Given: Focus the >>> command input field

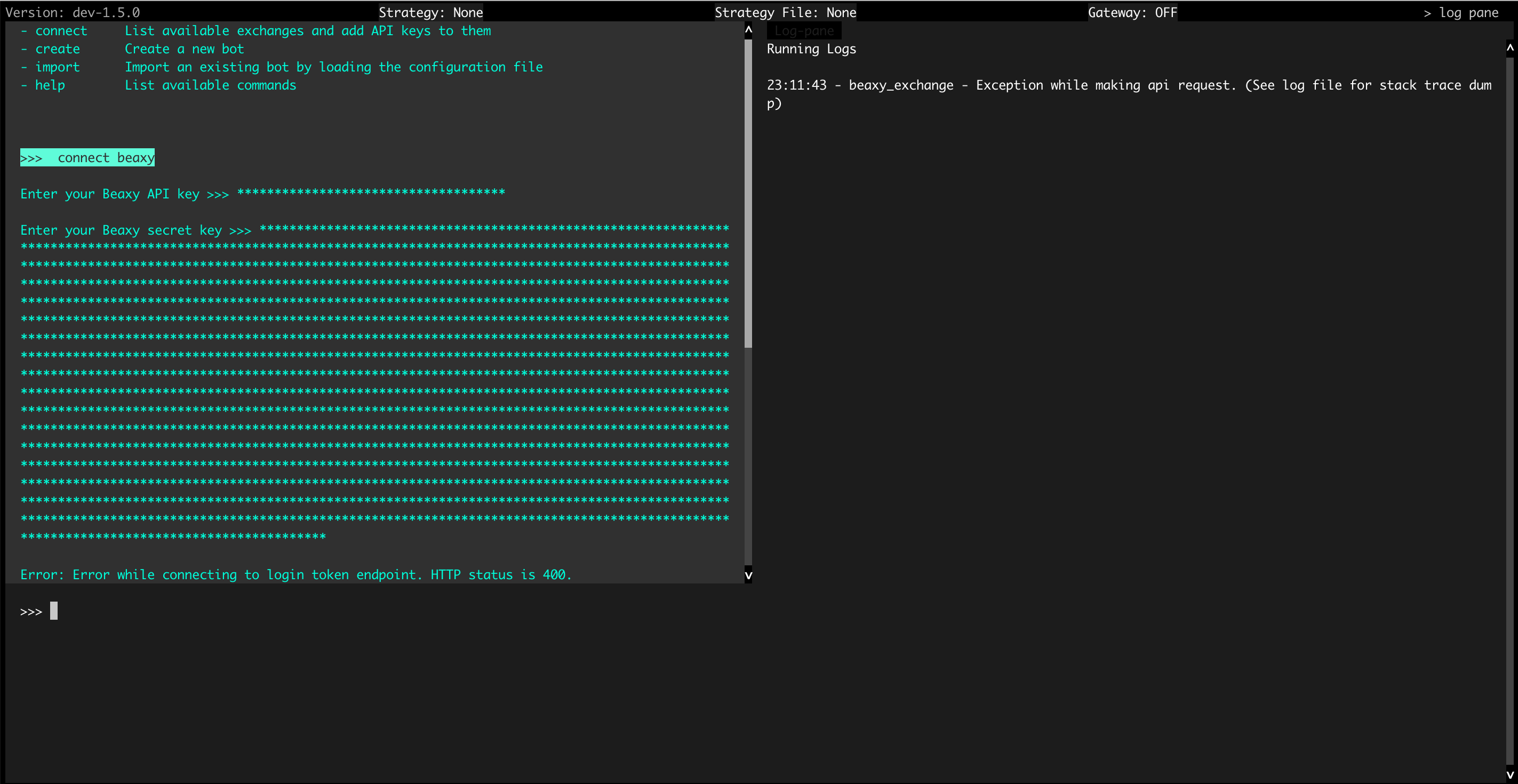Looking at the screenshot, I should coord(377,611).
